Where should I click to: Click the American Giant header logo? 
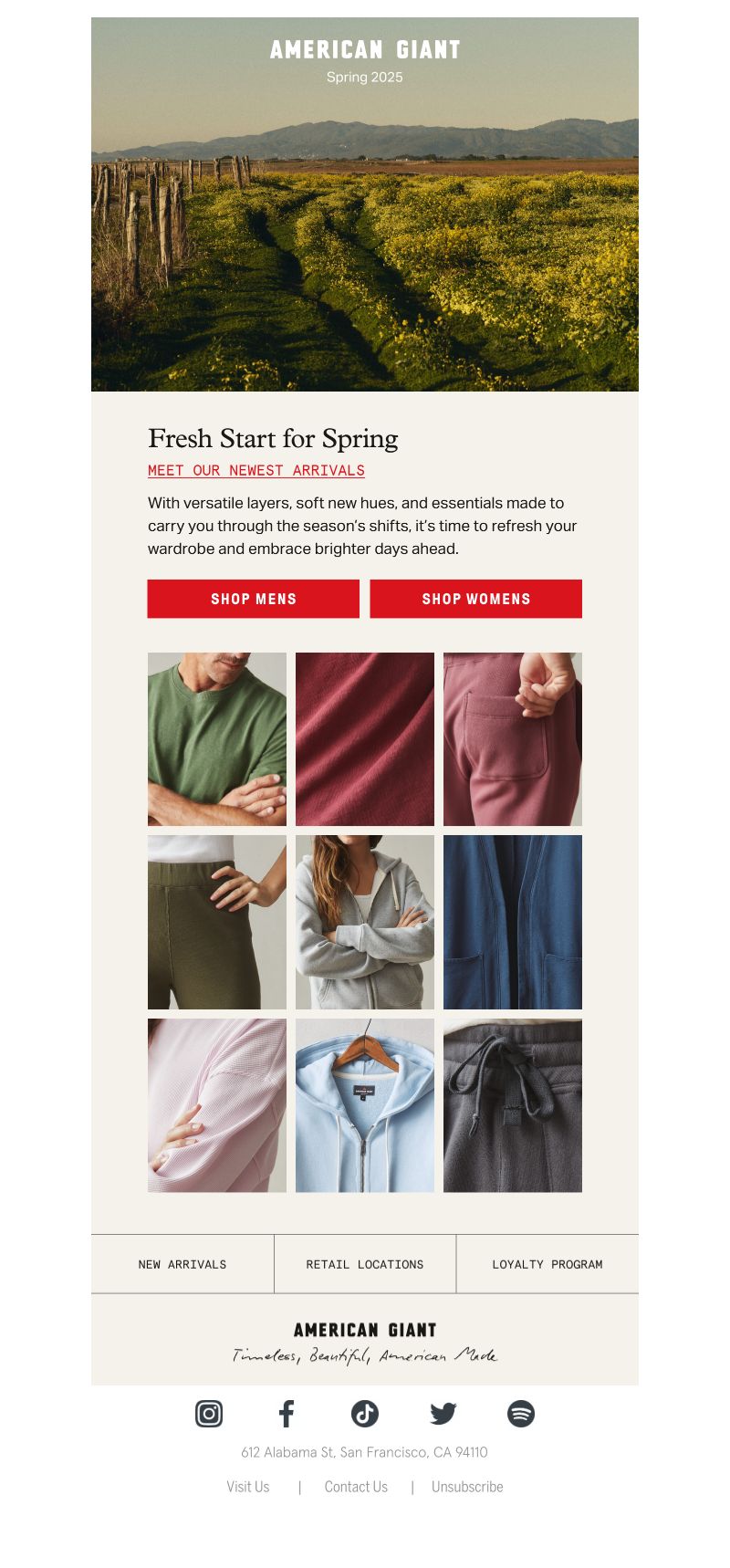click(x=365, y=49)
